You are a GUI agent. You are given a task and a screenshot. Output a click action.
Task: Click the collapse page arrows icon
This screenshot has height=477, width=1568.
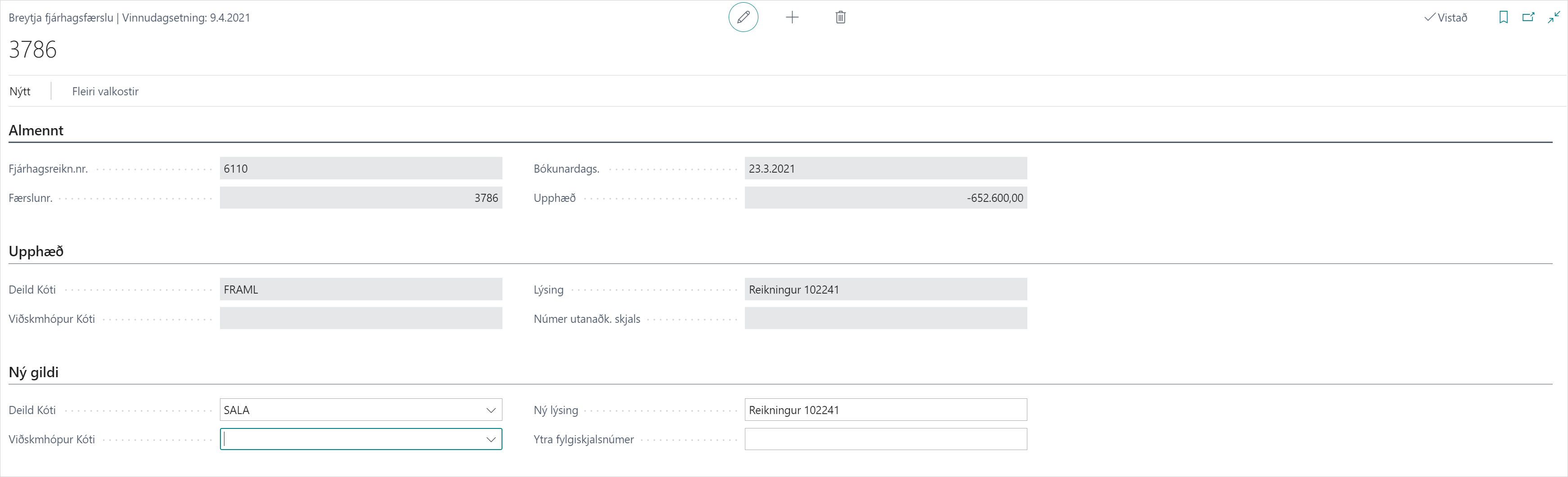pos(1554,17)
